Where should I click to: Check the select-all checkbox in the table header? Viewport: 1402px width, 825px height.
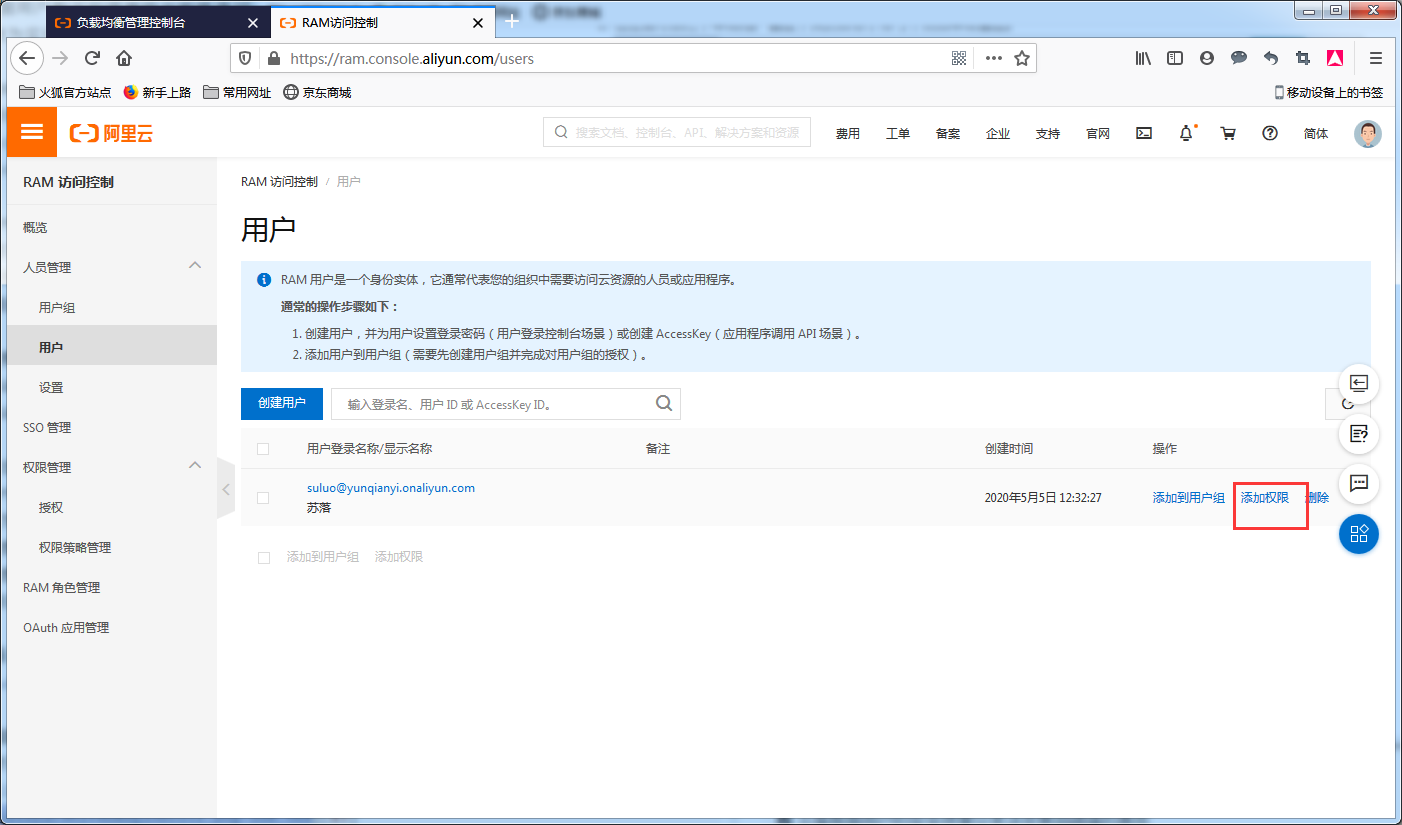click(x=263, y=448)
